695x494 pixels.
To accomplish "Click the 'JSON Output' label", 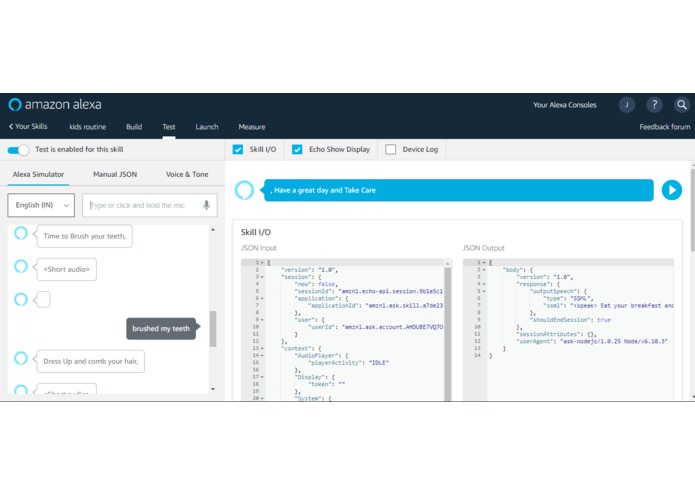I will pyautogui.click(x=484, y=248).
